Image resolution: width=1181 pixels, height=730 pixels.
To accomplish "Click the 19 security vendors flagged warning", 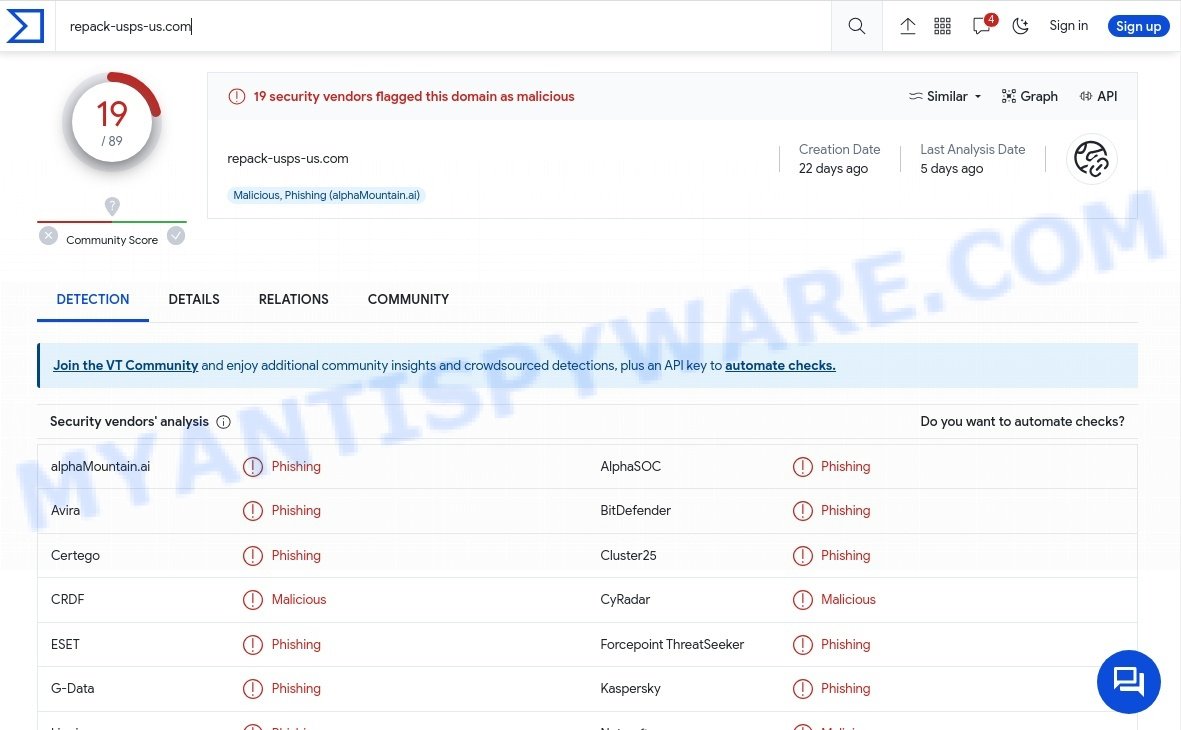I will [414, 96].
